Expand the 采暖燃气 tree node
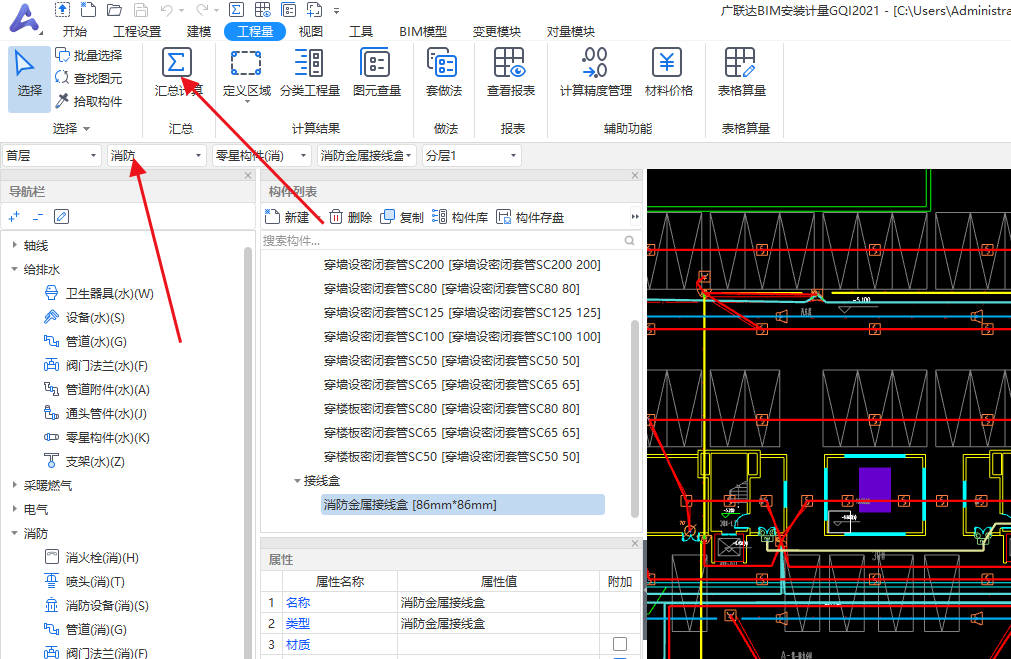The width and height of the screenshot is (1011, 659). point(14,486)
